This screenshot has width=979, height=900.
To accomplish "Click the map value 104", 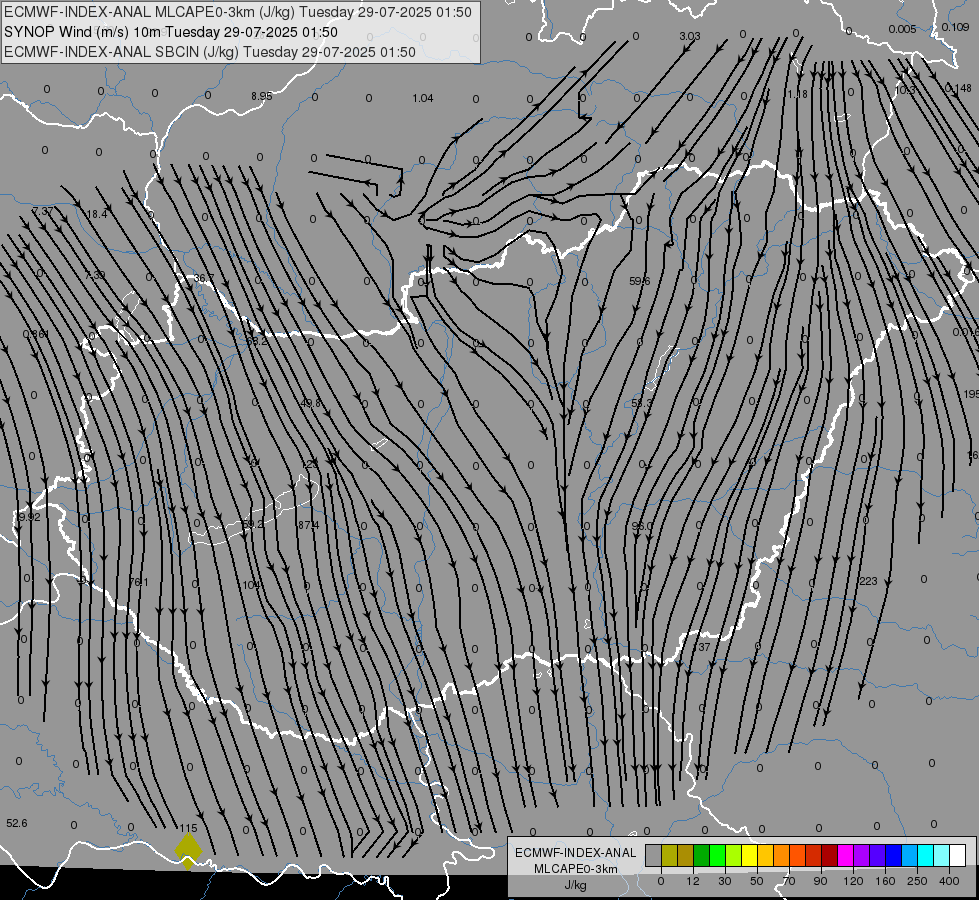I will [252, 585].
